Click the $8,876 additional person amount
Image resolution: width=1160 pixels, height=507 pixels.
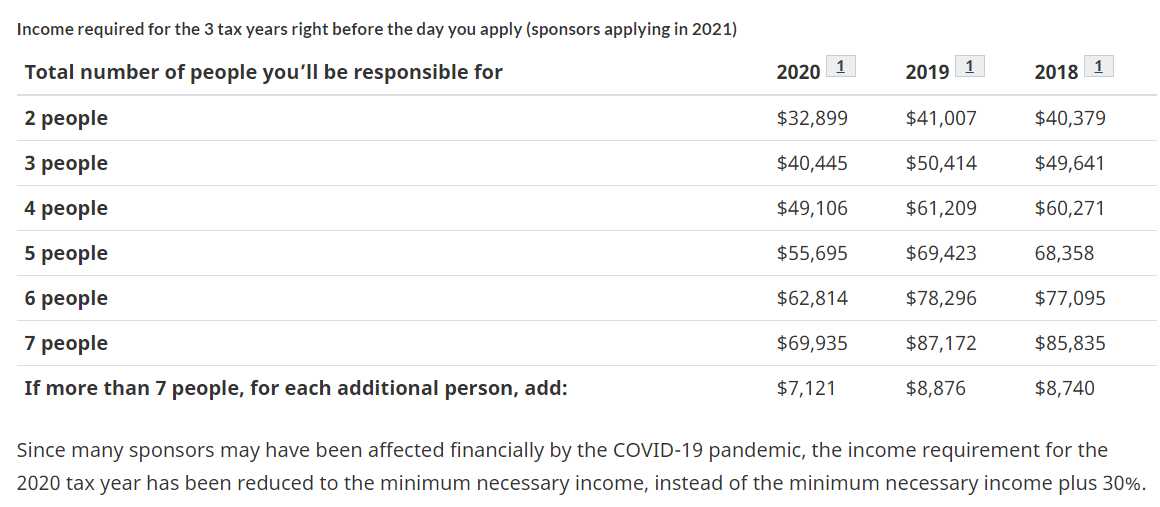936,389
